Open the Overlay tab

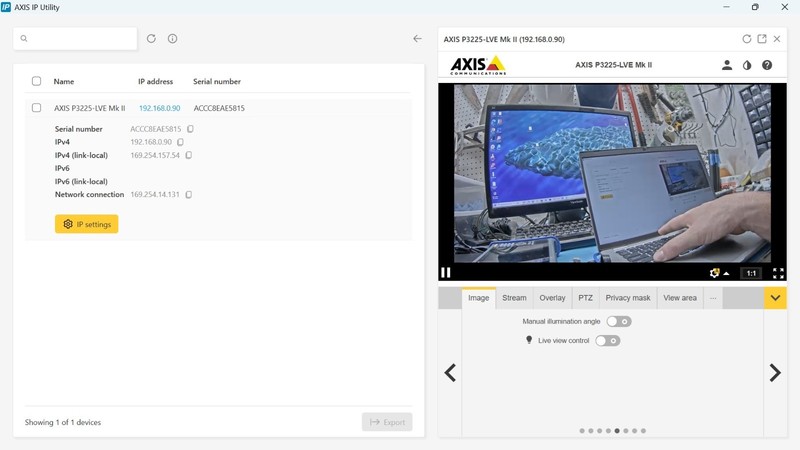click(552, 298)
